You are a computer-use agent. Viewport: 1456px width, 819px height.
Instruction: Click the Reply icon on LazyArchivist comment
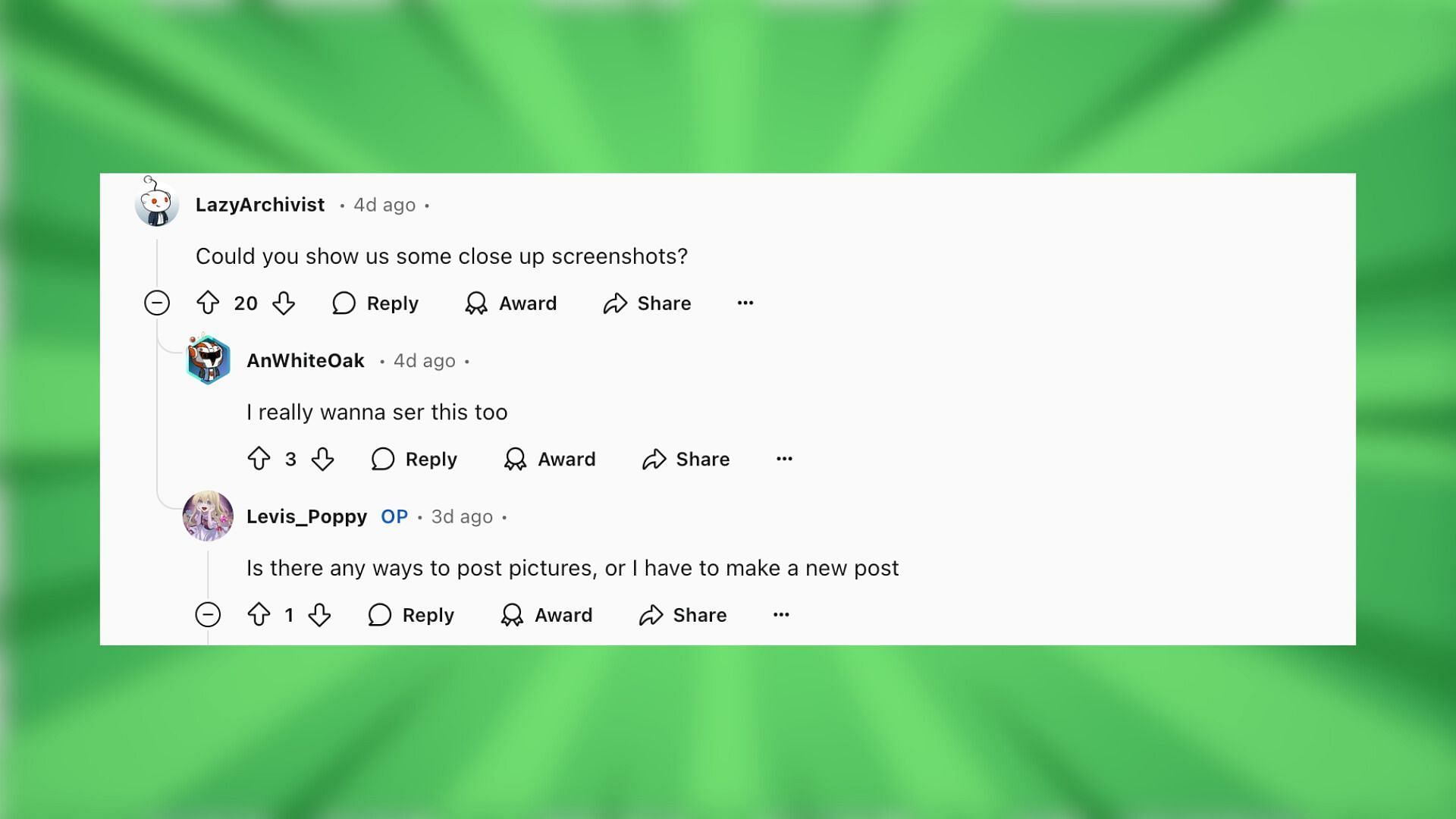pos(346,303)
